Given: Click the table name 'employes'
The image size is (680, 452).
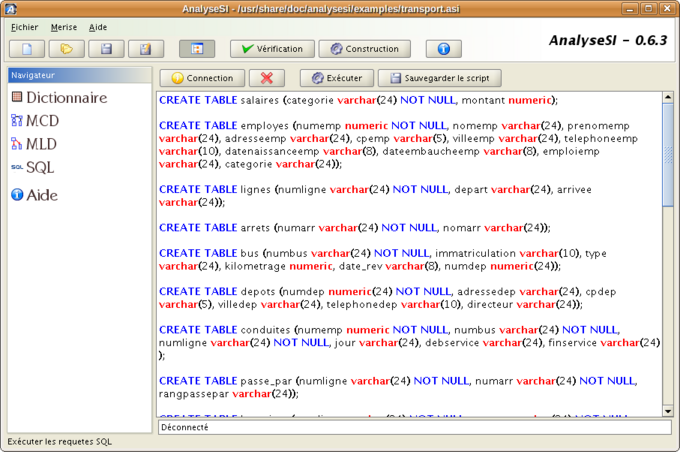Looking at the screenshot, I should (x=265, y=126).
